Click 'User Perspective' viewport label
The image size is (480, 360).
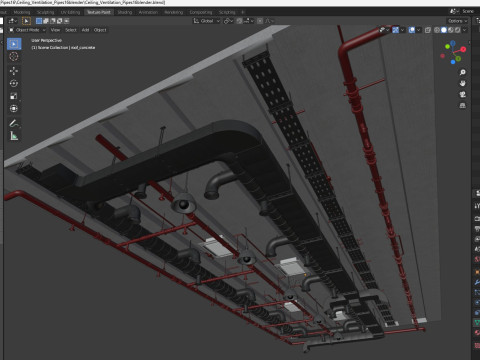[46, 40]
